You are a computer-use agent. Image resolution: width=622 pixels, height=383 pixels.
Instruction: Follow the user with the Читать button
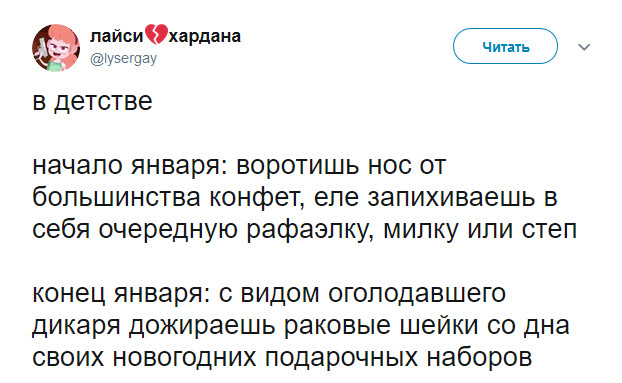pos(505,46)
